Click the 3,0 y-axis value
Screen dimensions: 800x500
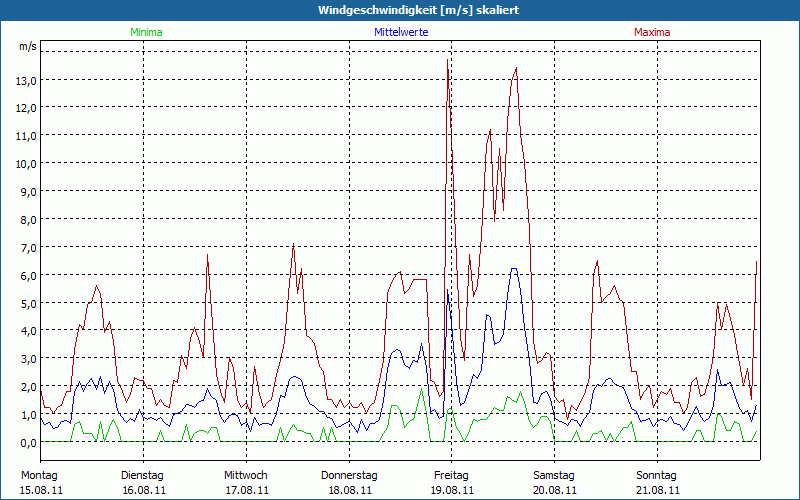coord(28,359)
